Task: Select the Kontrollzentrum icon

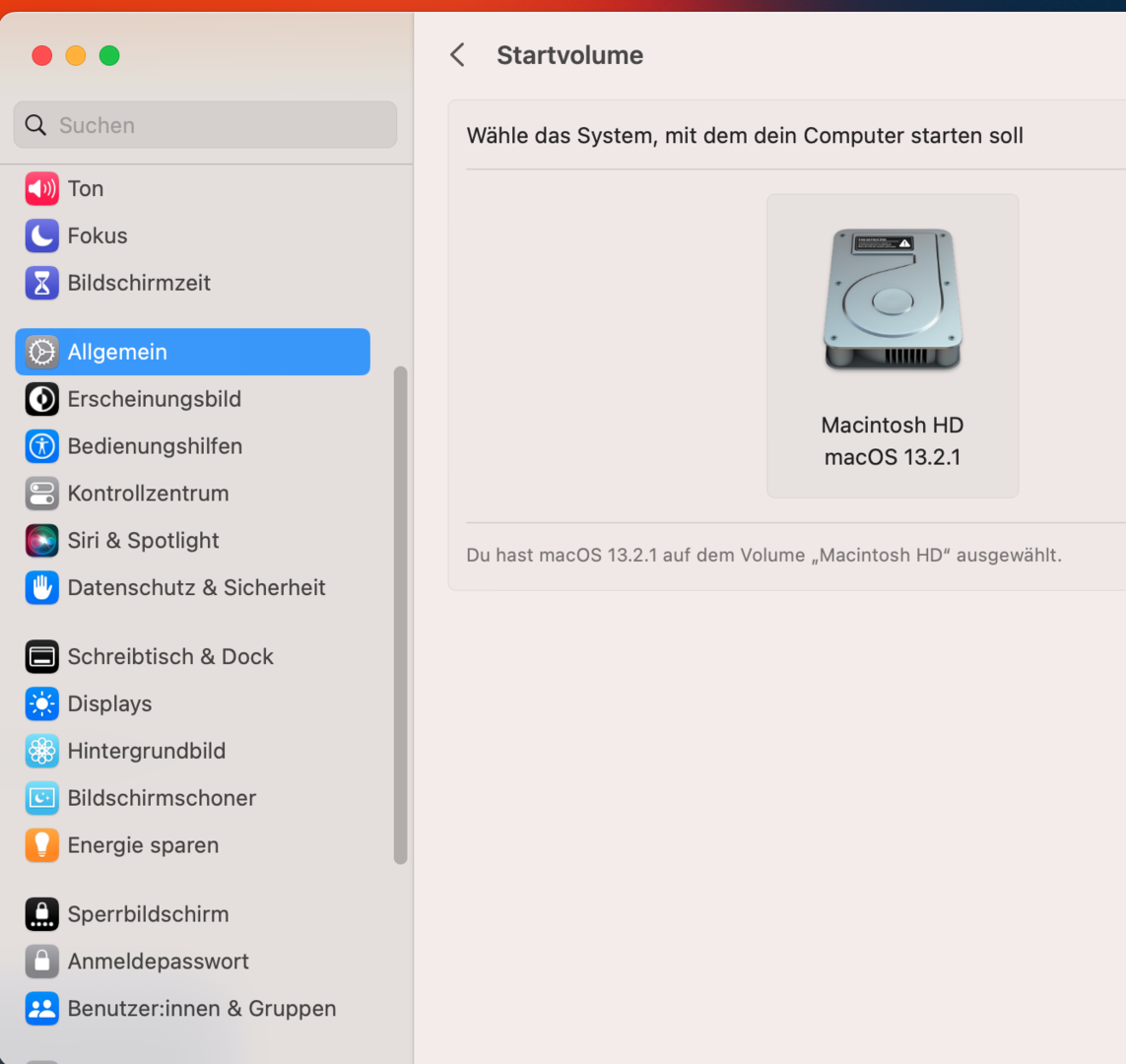Action: (x=41, y=494)
